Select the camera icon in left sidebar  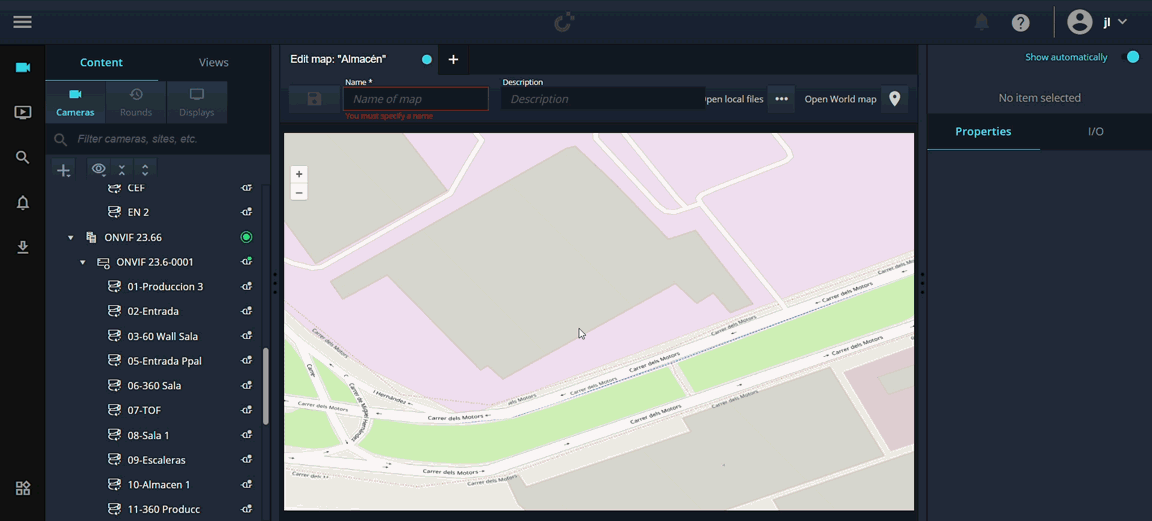(22, 67)
